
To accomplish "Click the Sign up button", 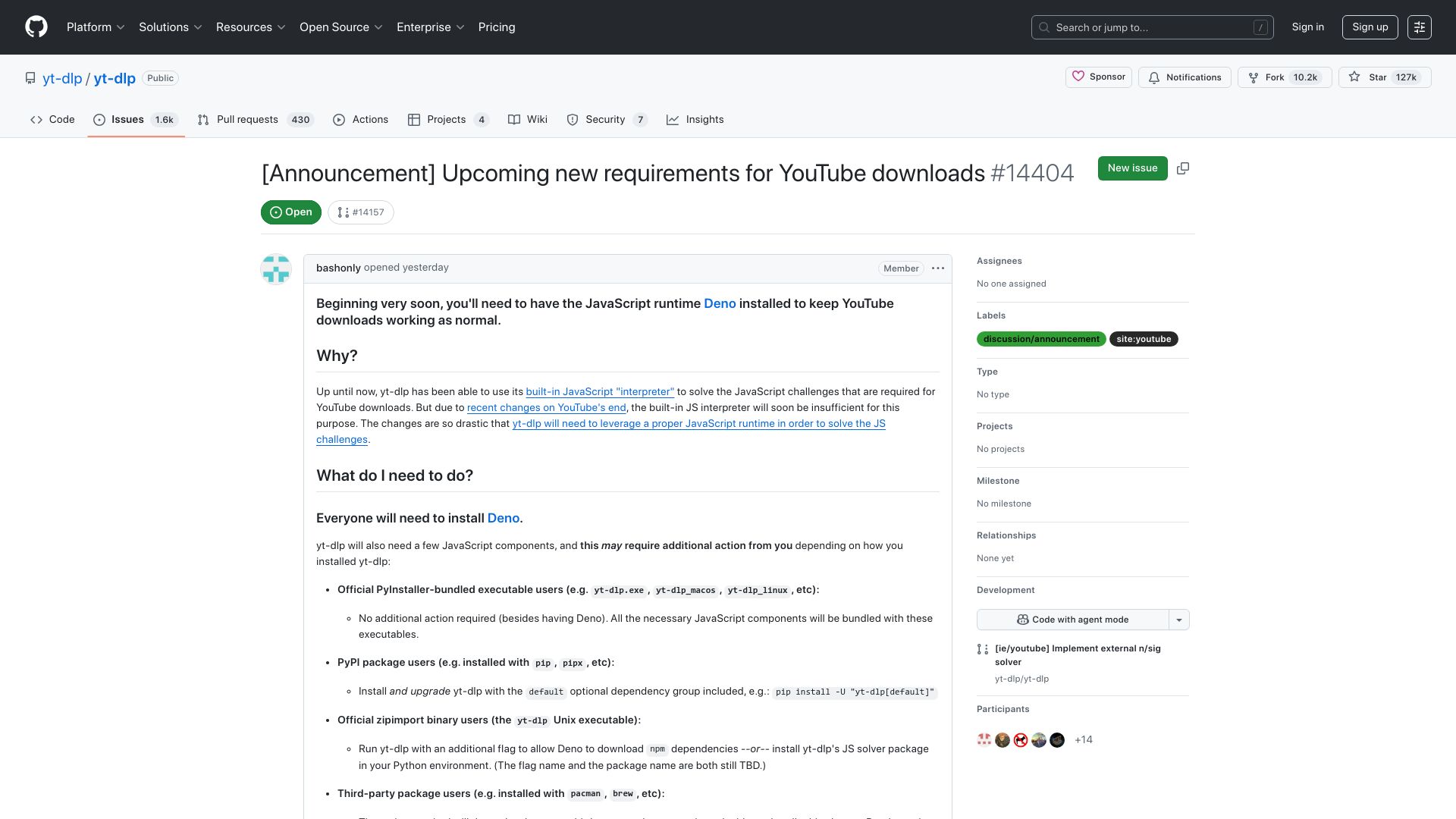I will 1370,27.
